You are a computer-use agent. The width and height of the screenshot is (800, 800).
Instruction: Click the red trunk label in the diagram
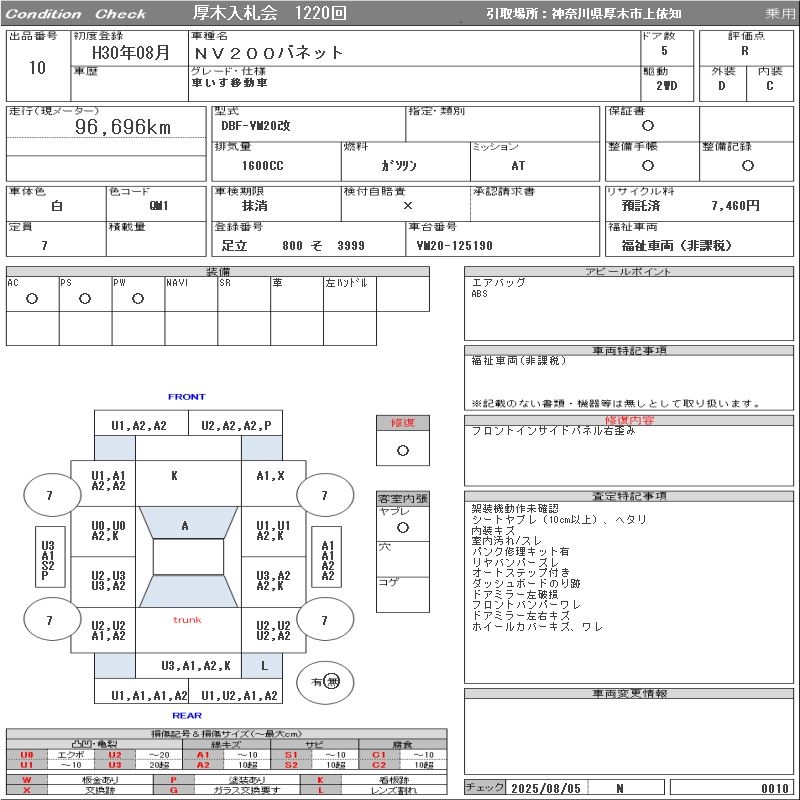(187, 620)
